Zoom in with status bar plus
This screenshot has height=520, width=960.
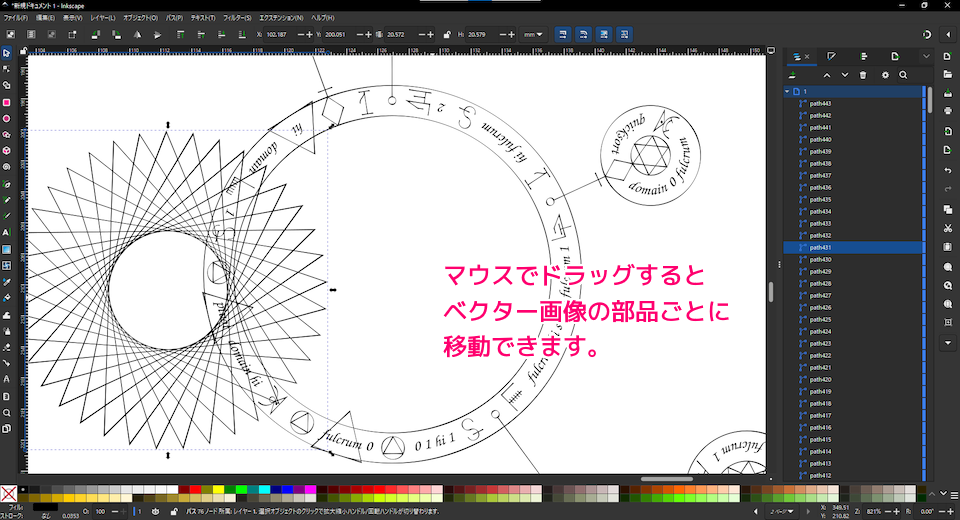[897, 511]
